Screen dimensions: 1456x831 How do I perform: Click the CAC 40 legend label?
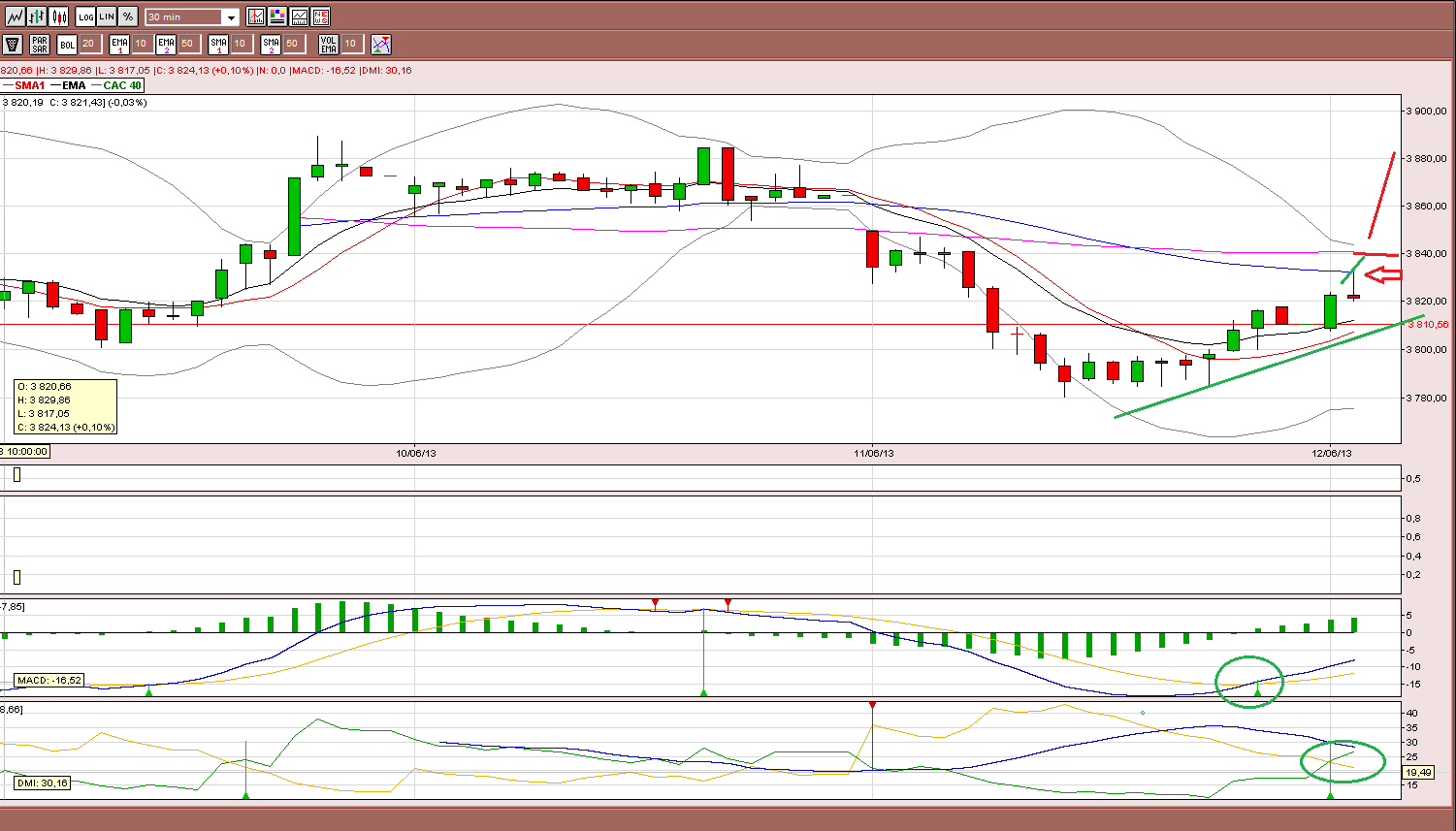(121, 85)
